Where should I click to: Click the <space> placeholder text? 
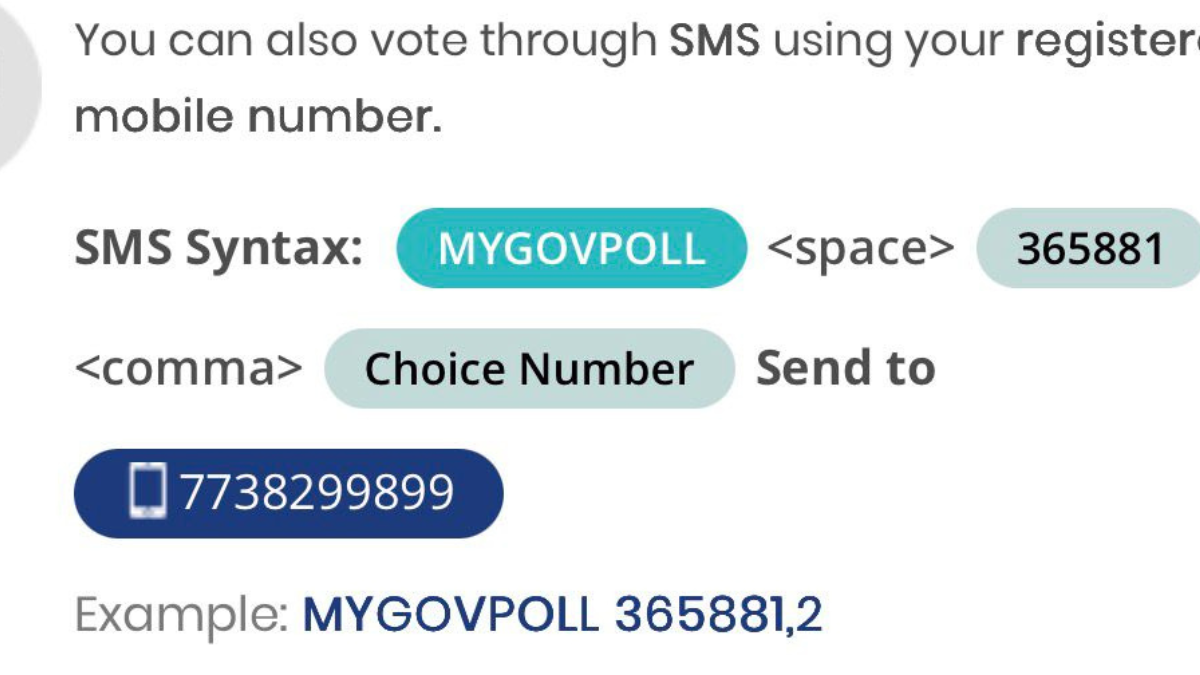coord(860,248)
